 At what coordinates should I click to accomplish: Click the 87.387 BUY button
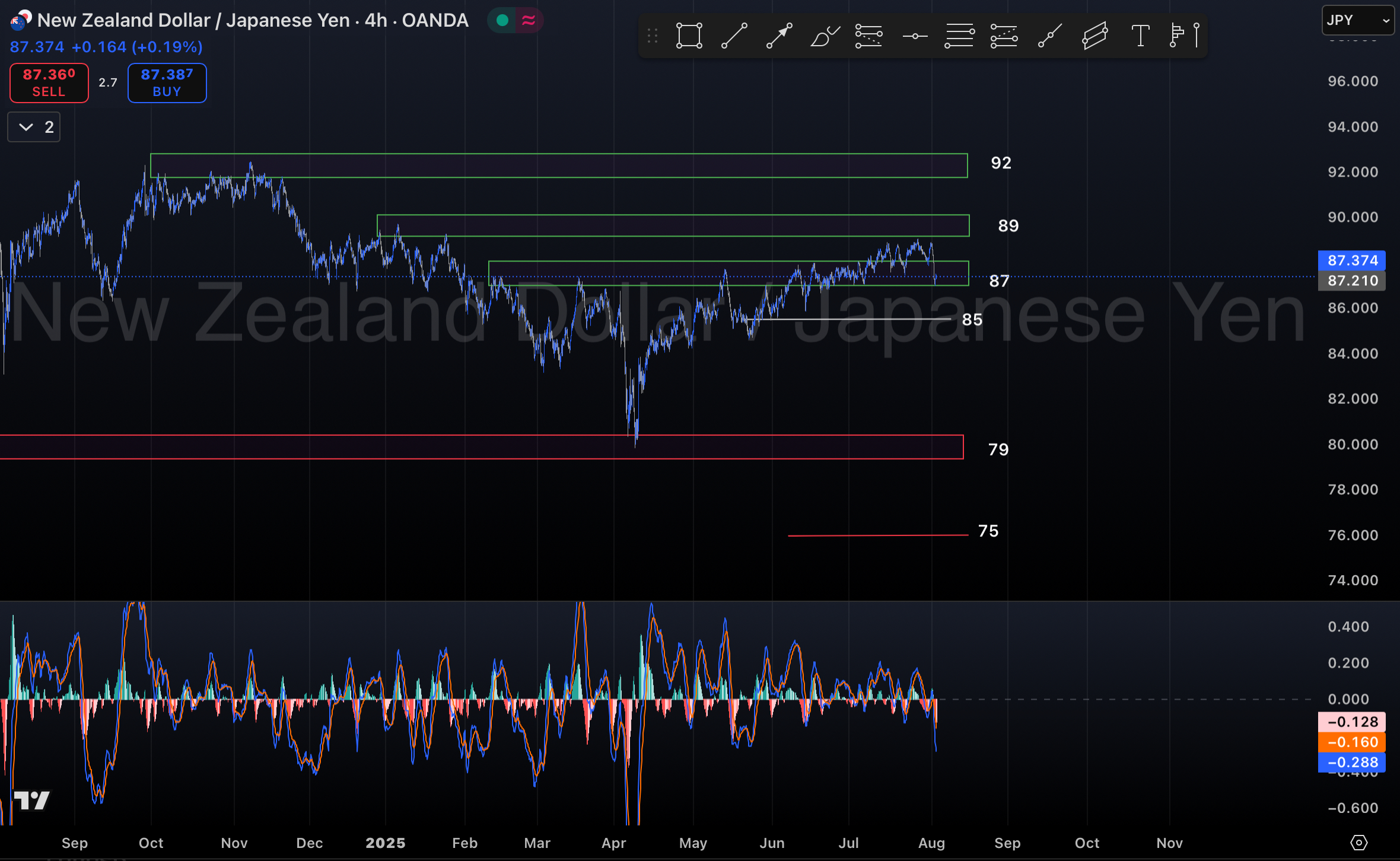point(167,83)
